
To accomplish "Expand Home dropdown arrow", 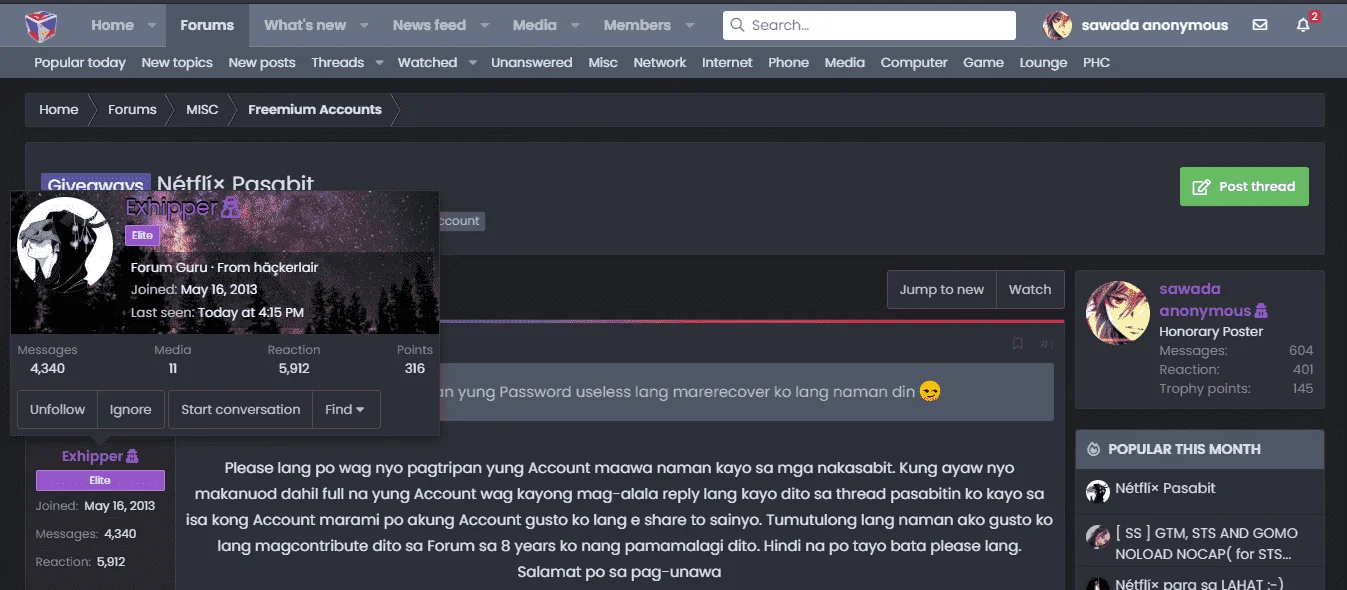I will [x=152, y=25].
